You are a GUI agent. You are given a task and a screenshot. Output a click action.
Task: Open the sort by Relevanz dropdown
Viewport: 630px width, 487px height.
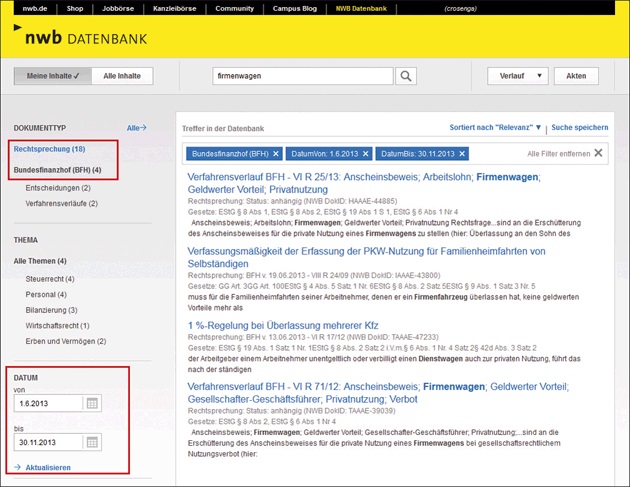click(x=495, y=128)
